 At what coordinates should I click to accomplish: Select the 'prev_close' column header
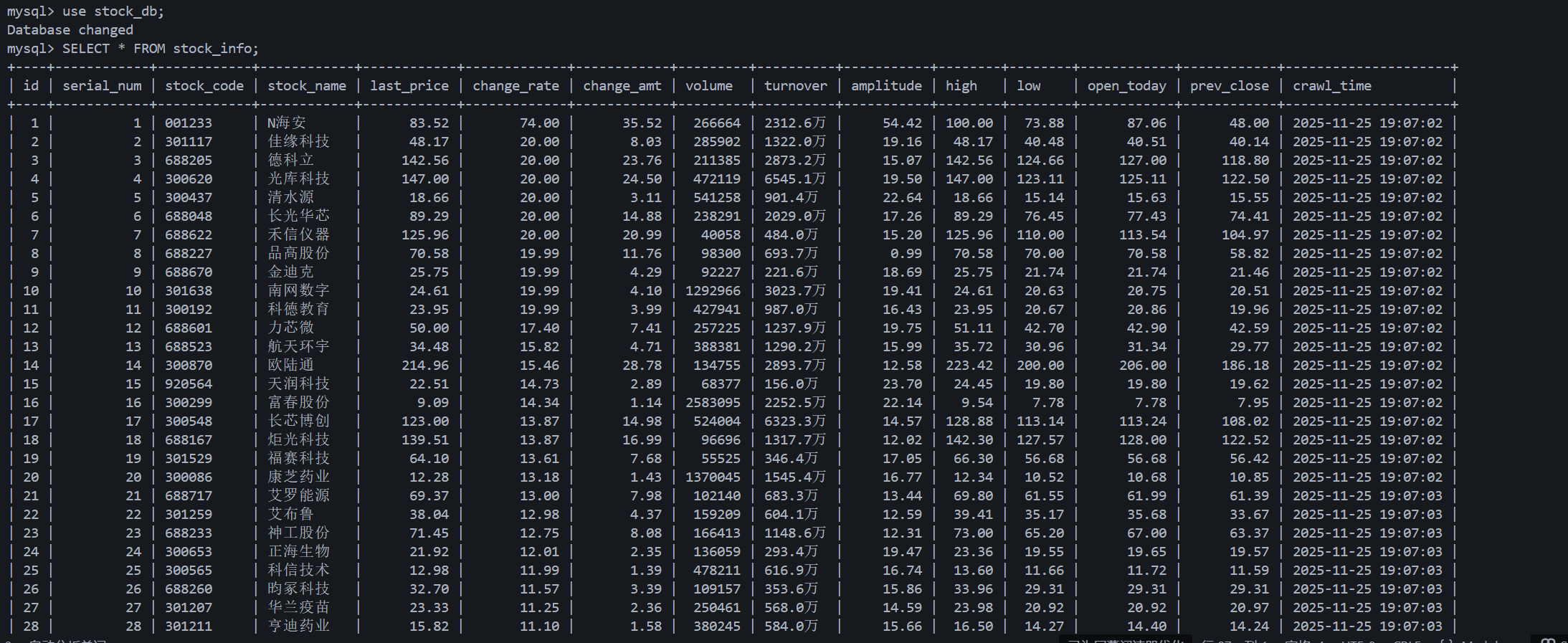[1230, 86]
